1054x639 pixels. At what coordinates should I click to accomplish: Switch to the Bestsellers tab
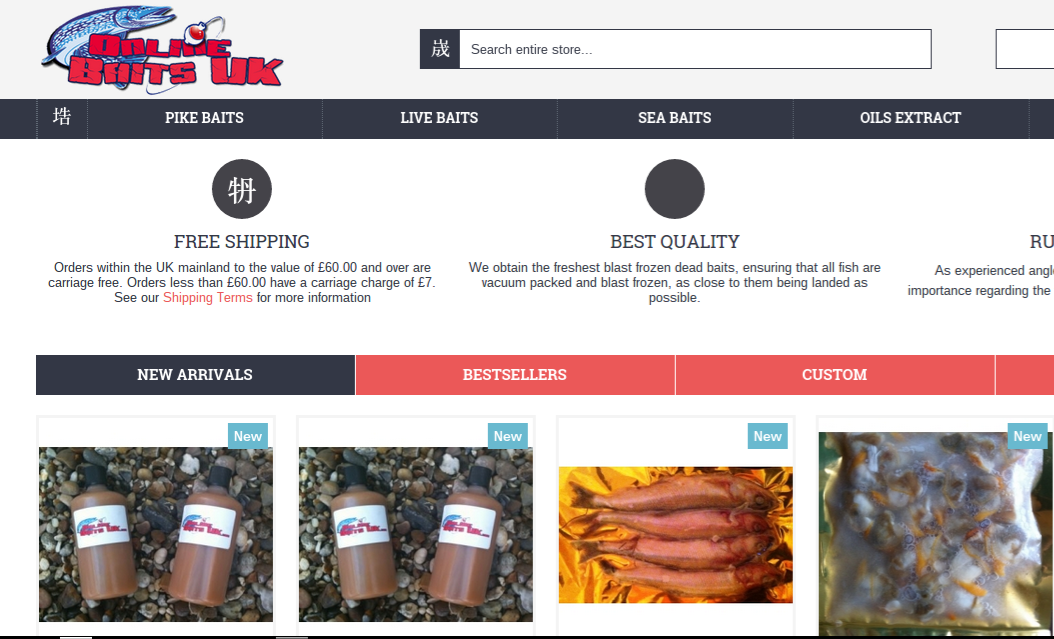click(x=515, y=375)
